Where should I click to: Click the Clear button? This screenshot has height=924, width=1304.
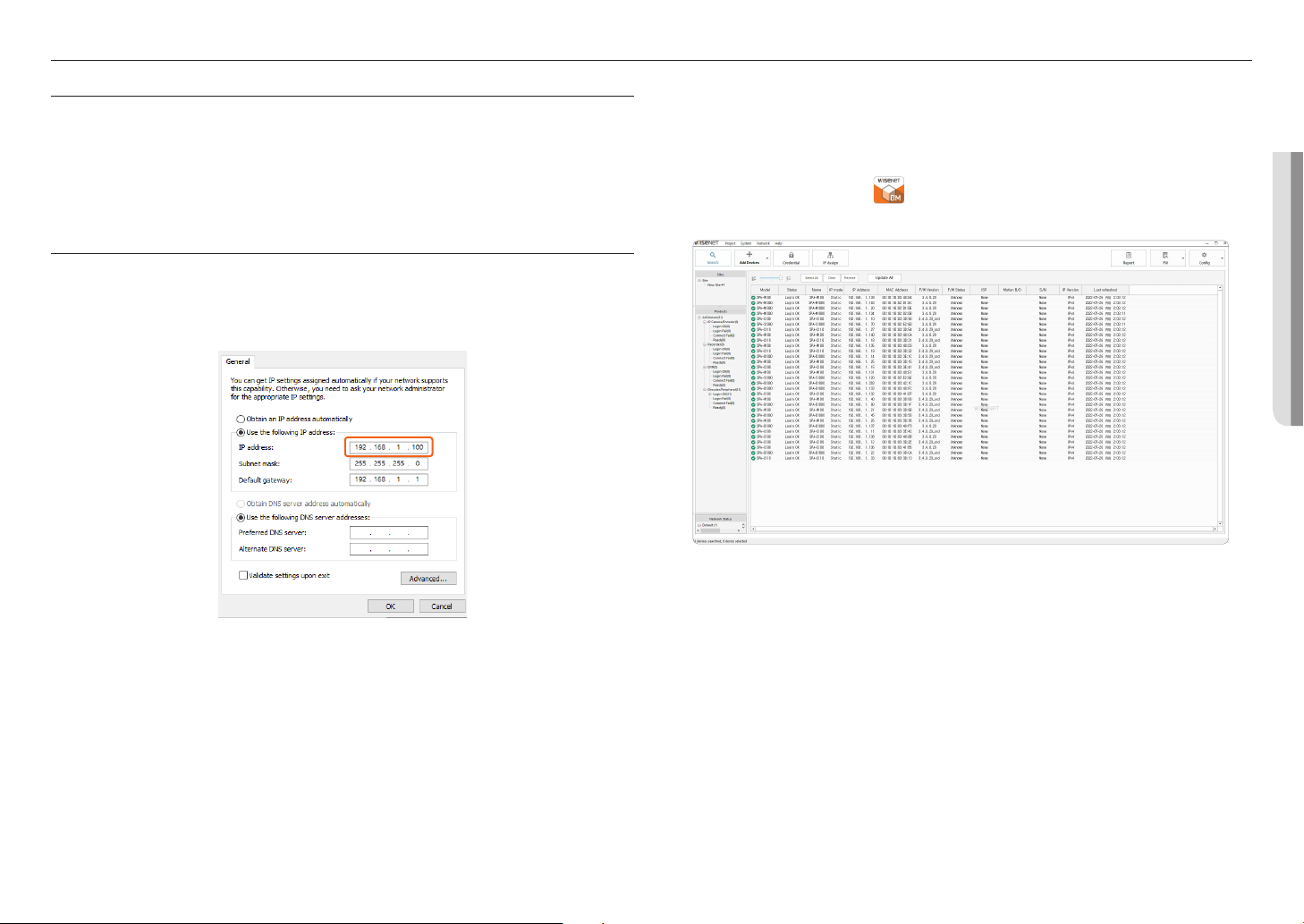832,278
